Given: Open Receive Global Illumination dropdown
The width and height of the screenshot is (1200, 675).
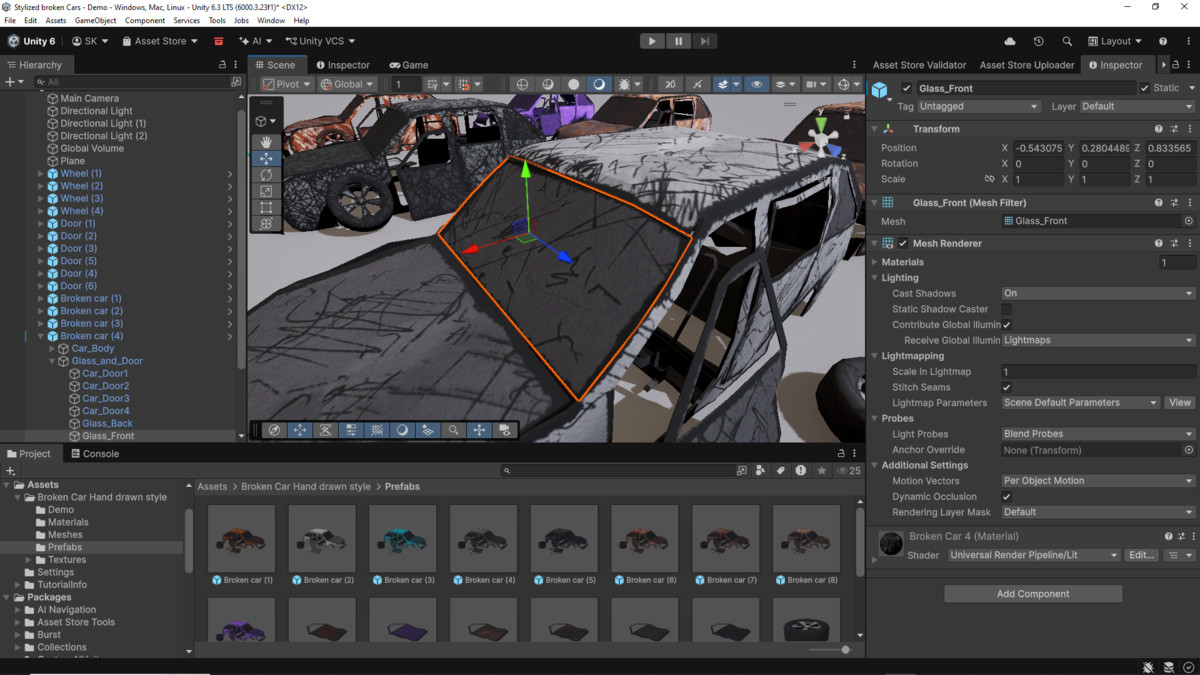Looking at the screenshot, I should click(1098, 340).
